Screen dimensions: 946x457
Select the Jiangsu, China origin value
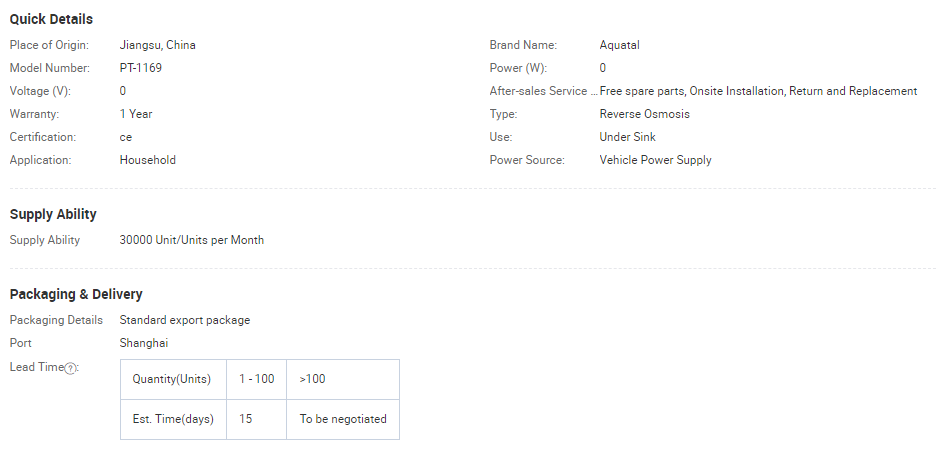click(x=157, y=45)
